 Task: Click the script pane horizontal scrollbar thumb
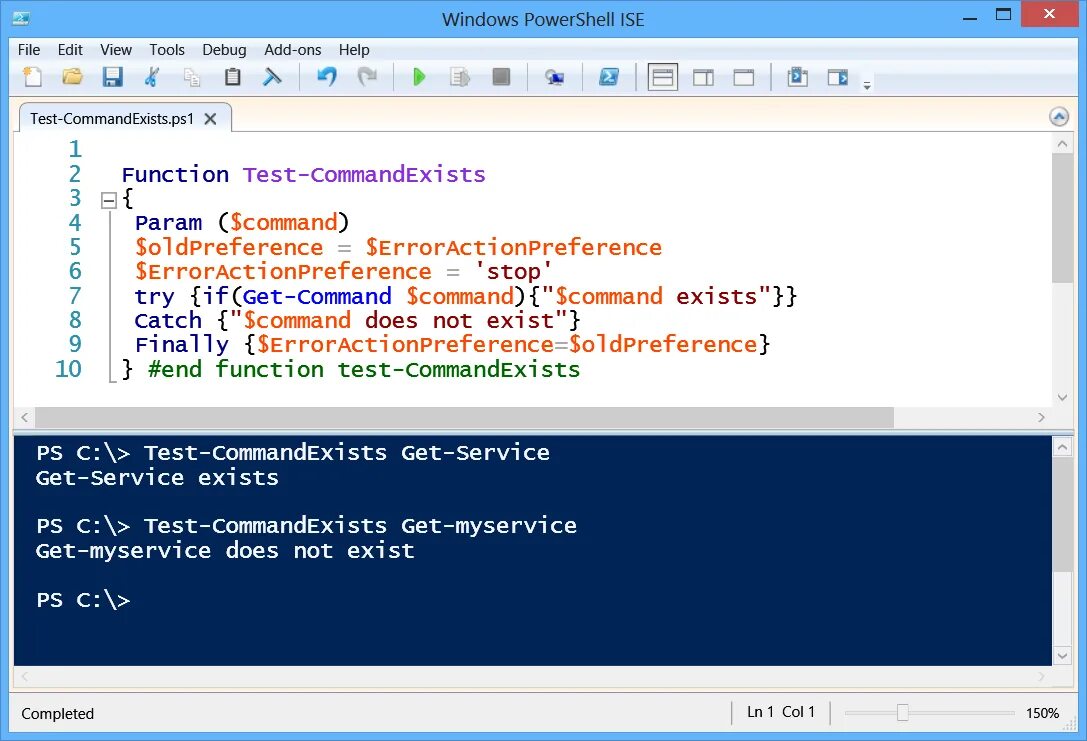[464, 417]
